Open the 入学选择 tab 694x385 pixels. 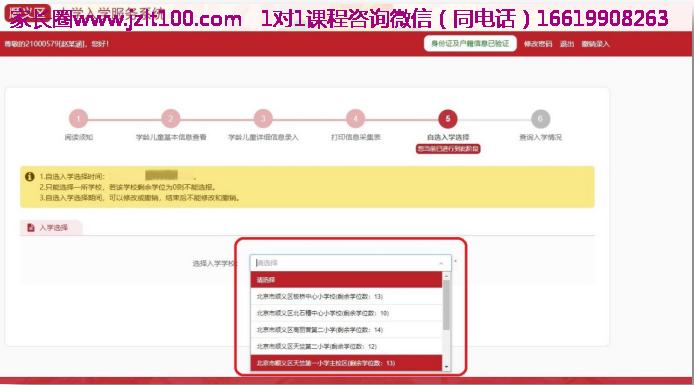point(51,227)
